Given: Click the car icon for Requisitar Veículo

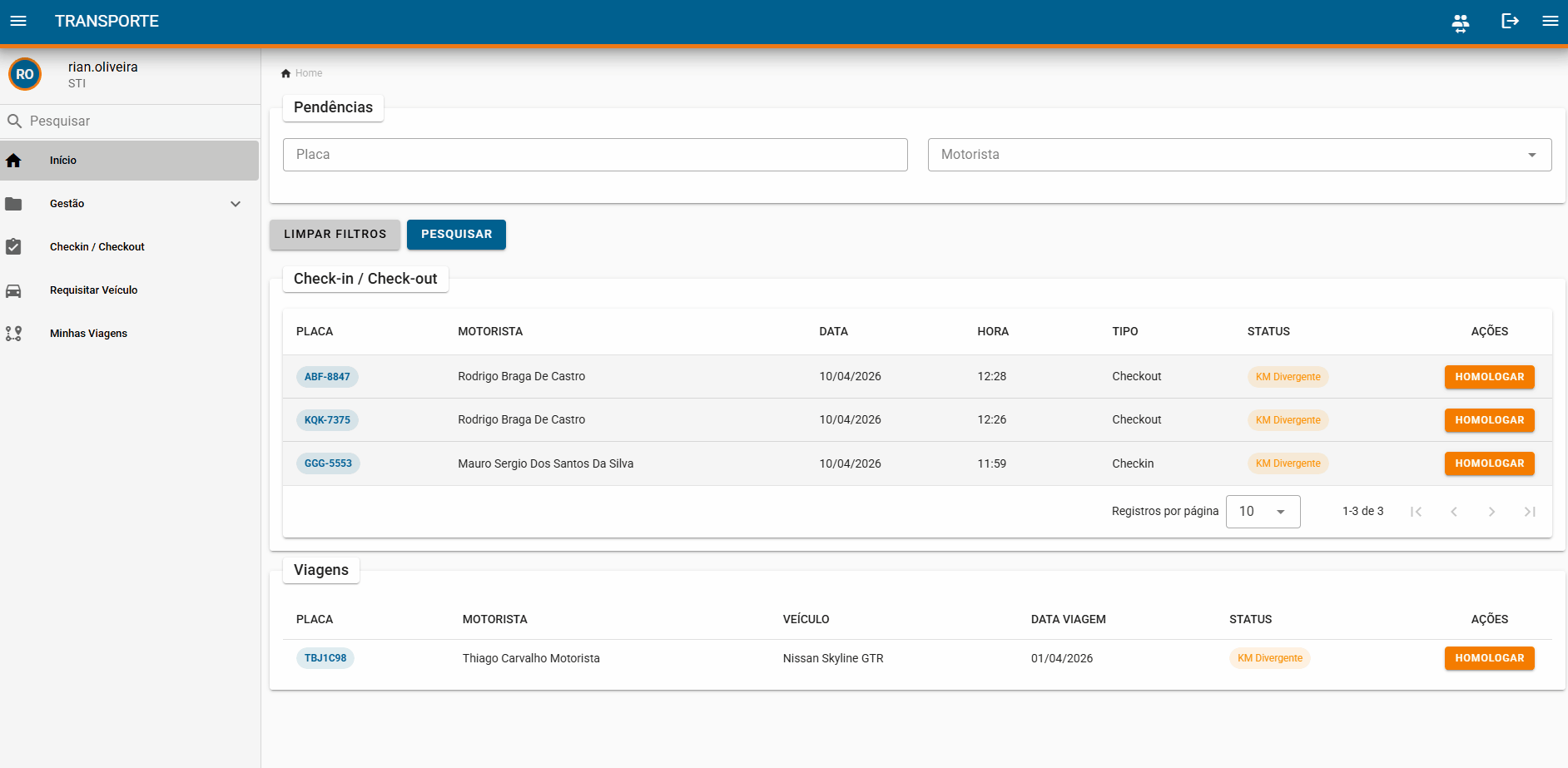Looking at the screenshot, I should (x=13, y=290).
